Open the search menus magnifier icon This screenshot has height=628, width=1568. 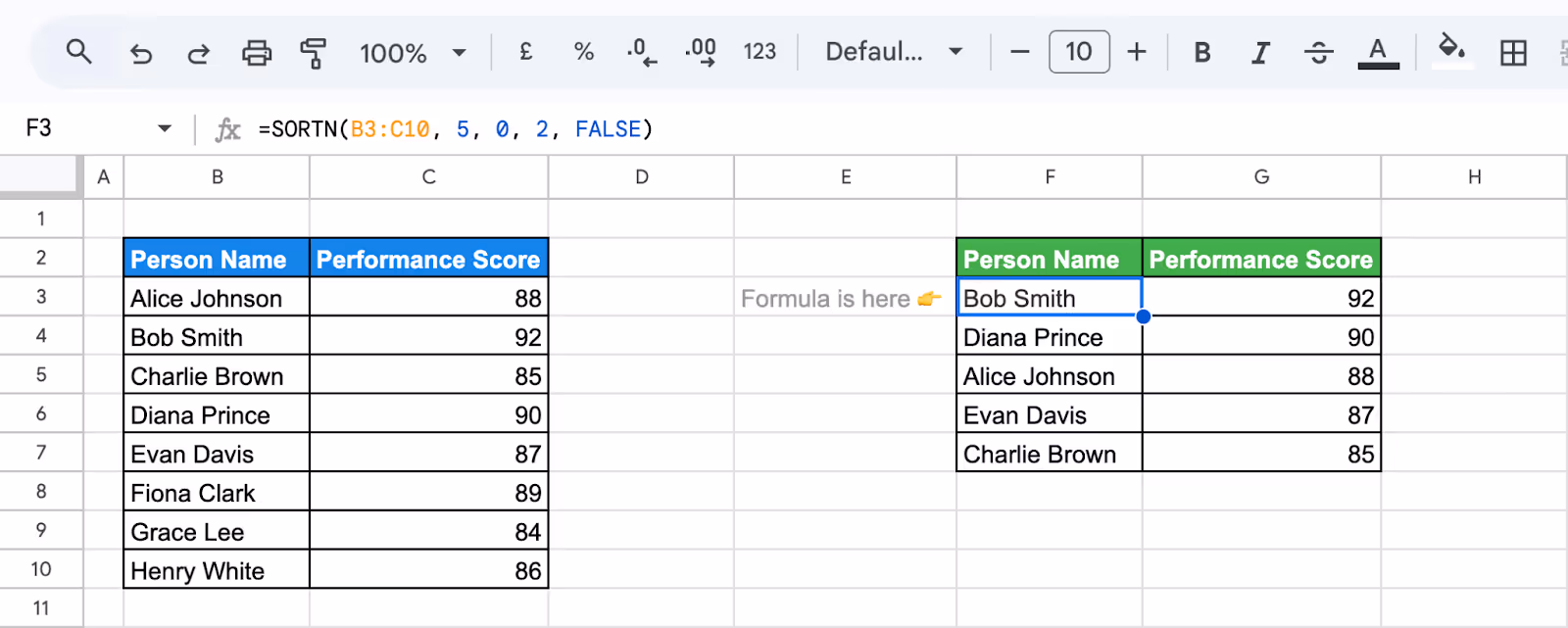(79, 52)
